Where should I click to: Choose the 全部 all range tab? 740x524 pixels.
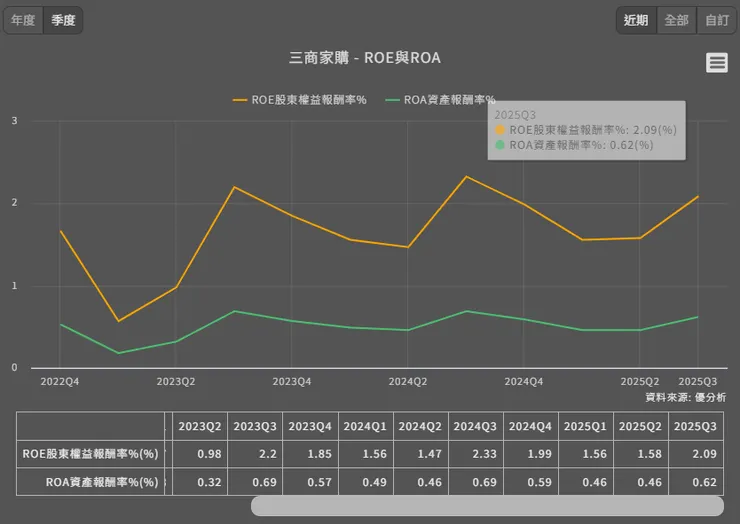tap(676, 20)
